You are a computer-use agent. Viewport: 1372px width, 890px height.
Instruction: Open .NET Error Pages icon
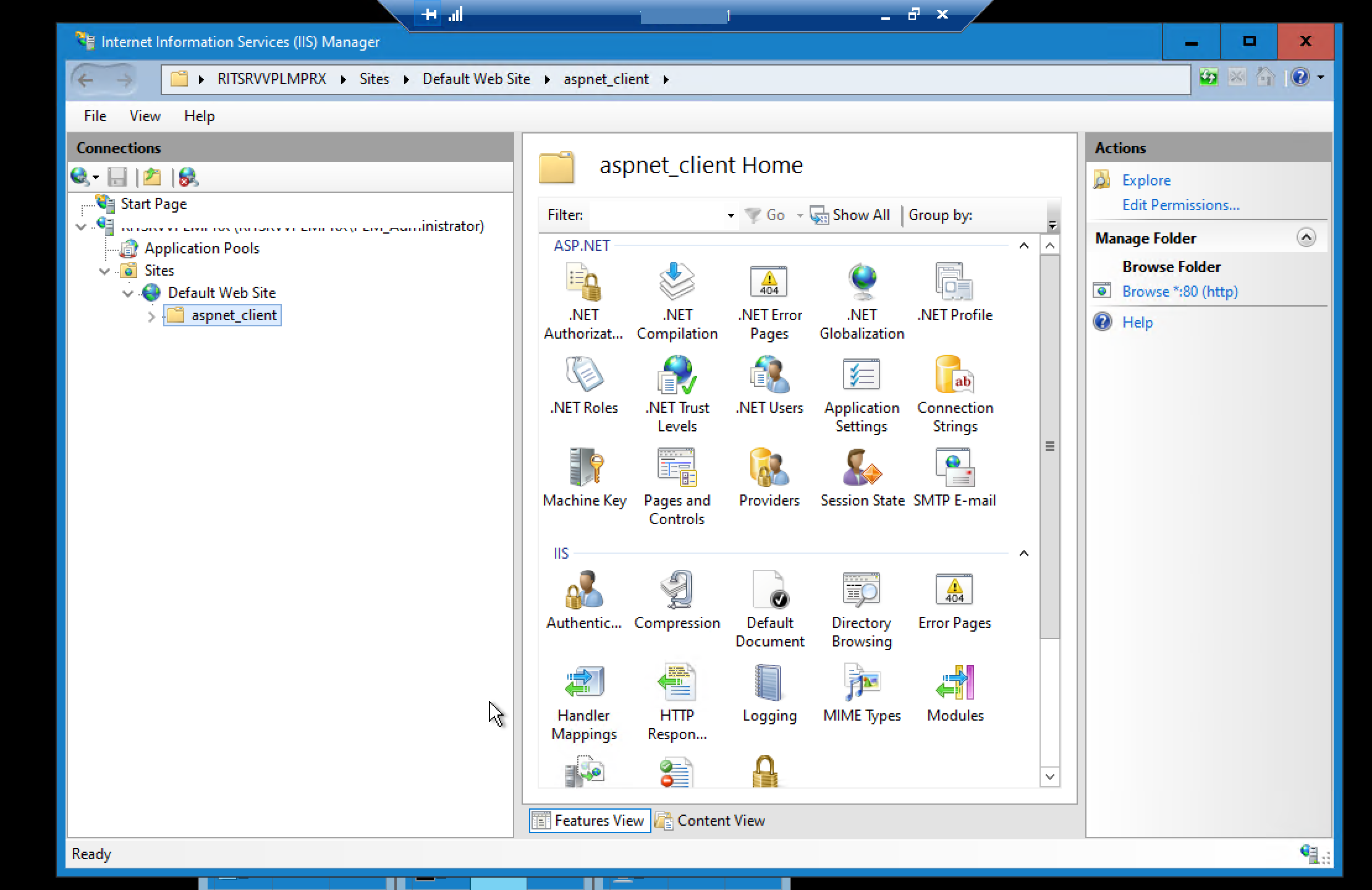click(769, 302)
